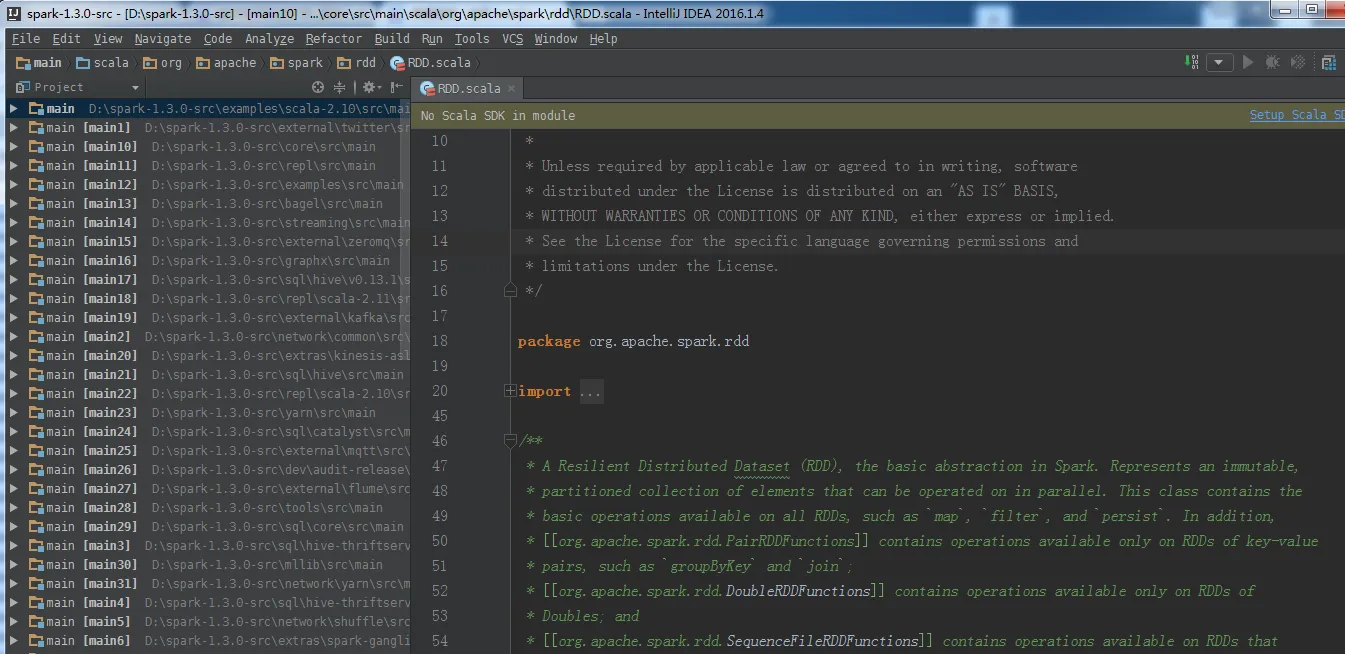Select the RDD.scala editor tab

468,88
